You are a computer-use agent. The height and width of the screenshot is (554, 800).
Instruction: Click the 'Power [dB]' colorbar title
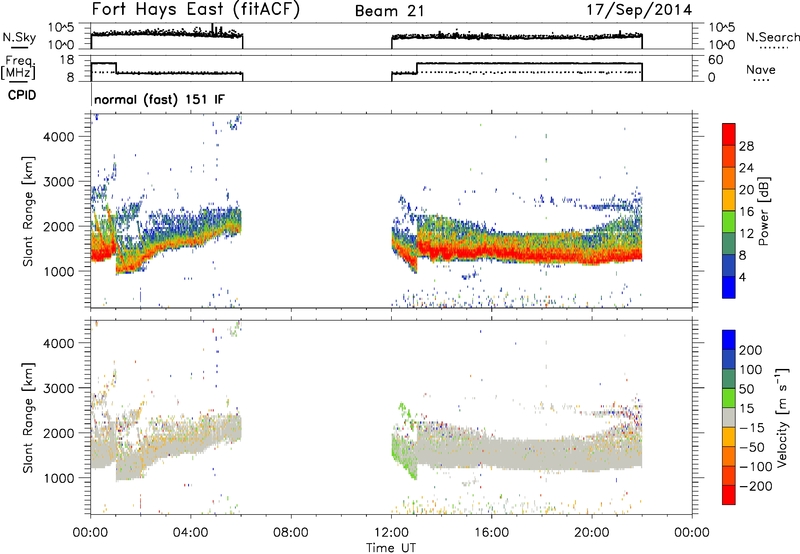click(763, 211)
